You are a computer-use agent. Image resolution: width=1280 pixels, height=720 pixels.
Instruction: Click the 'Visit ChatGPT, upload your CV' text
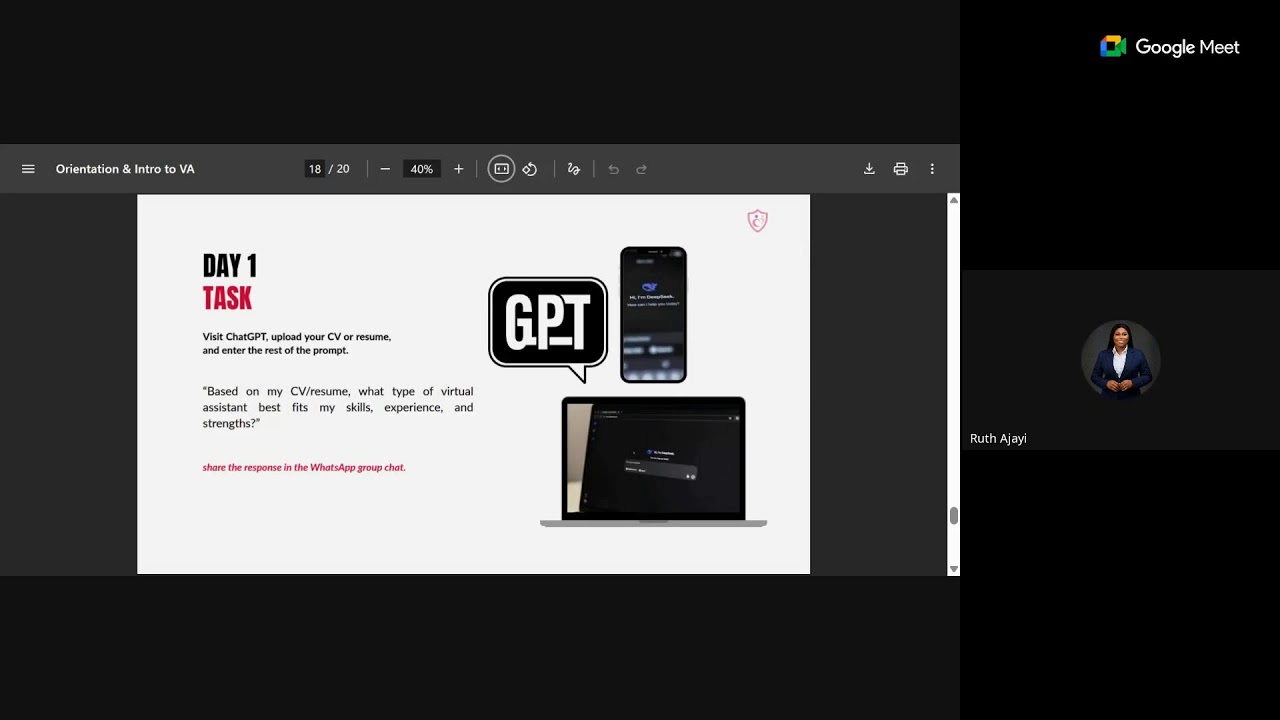(x=297, y=343)
